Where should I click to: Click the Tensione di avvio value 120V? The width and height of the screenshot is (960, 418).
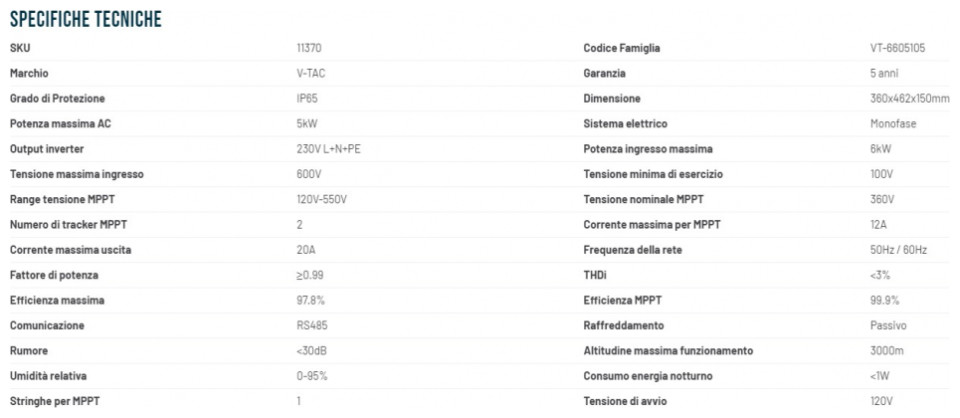tap(882, 401)
